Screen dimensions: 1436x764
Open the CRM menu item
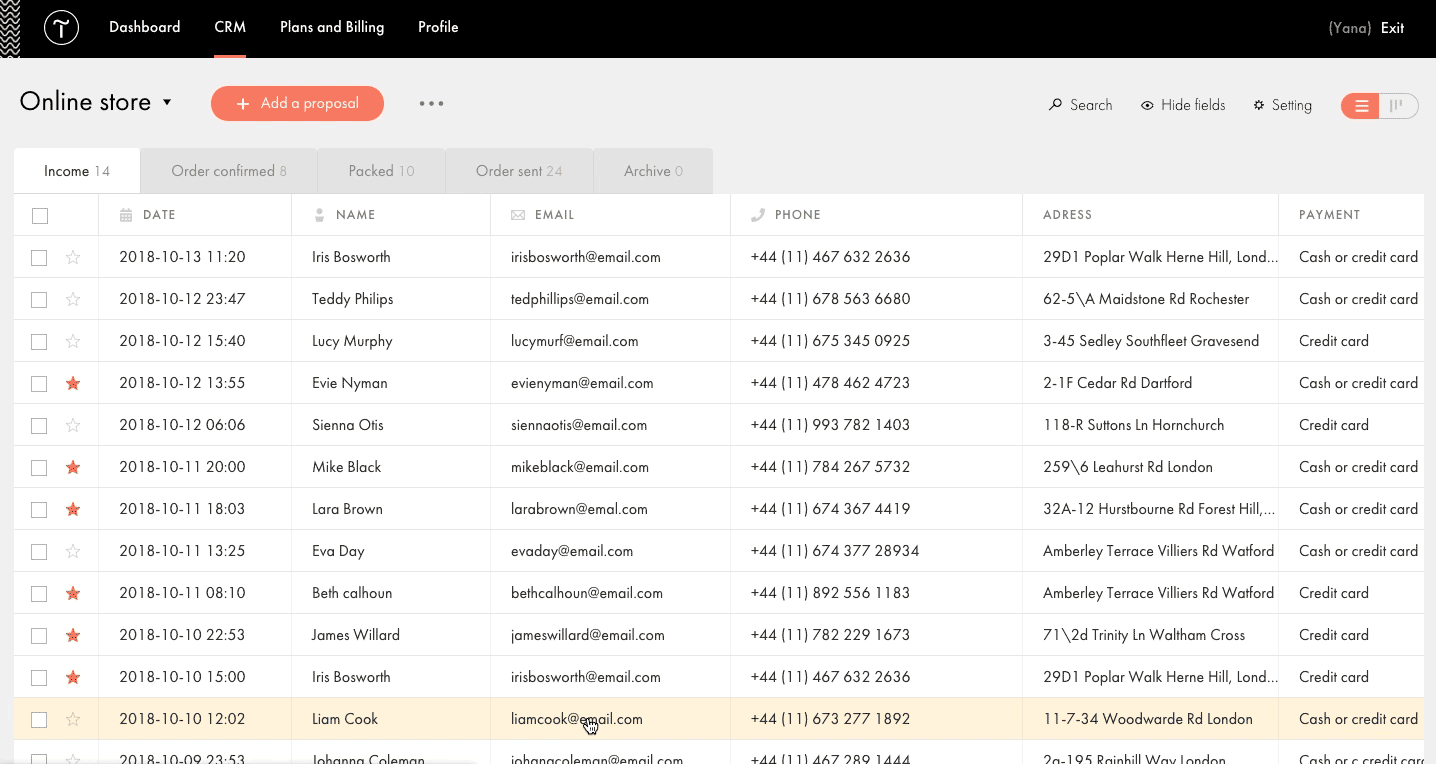229,27
